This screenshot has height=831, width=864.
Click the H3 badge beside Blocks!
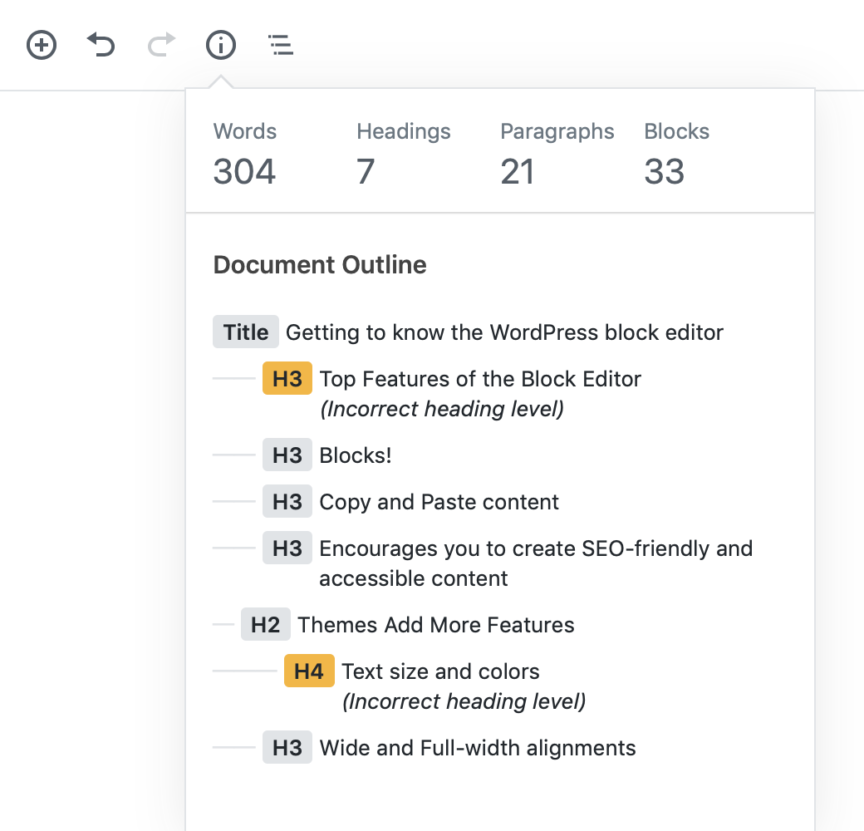(x=287, y=455)
